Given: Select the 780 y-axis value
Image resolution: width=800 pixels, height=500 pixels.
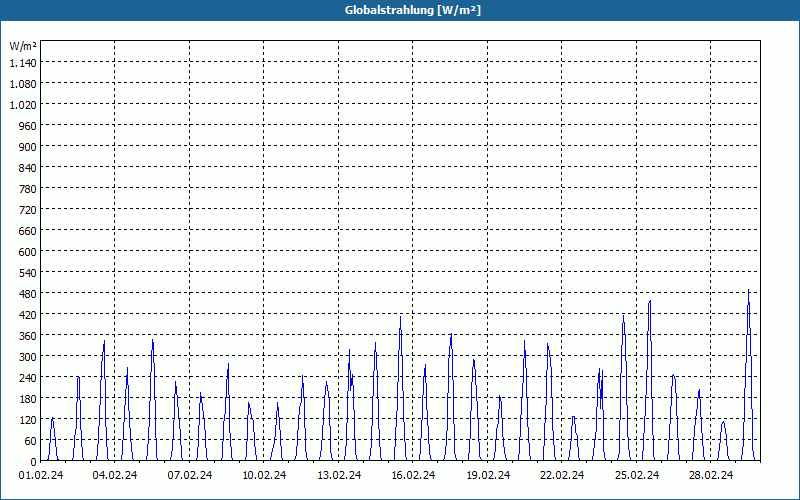Looking at the screenshot, I should pos(28,189).
